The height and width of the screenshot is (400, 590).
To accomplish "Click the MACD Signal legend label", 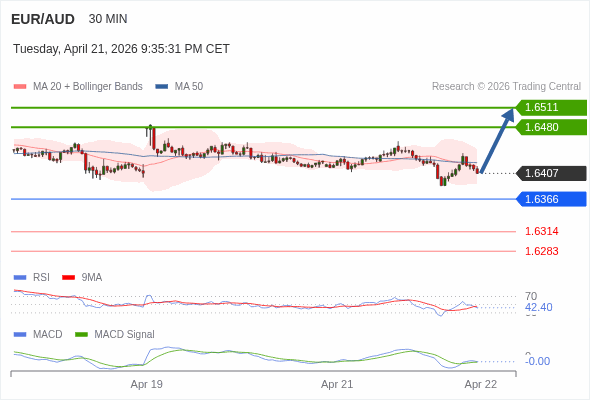I will [x=125, y=335].
